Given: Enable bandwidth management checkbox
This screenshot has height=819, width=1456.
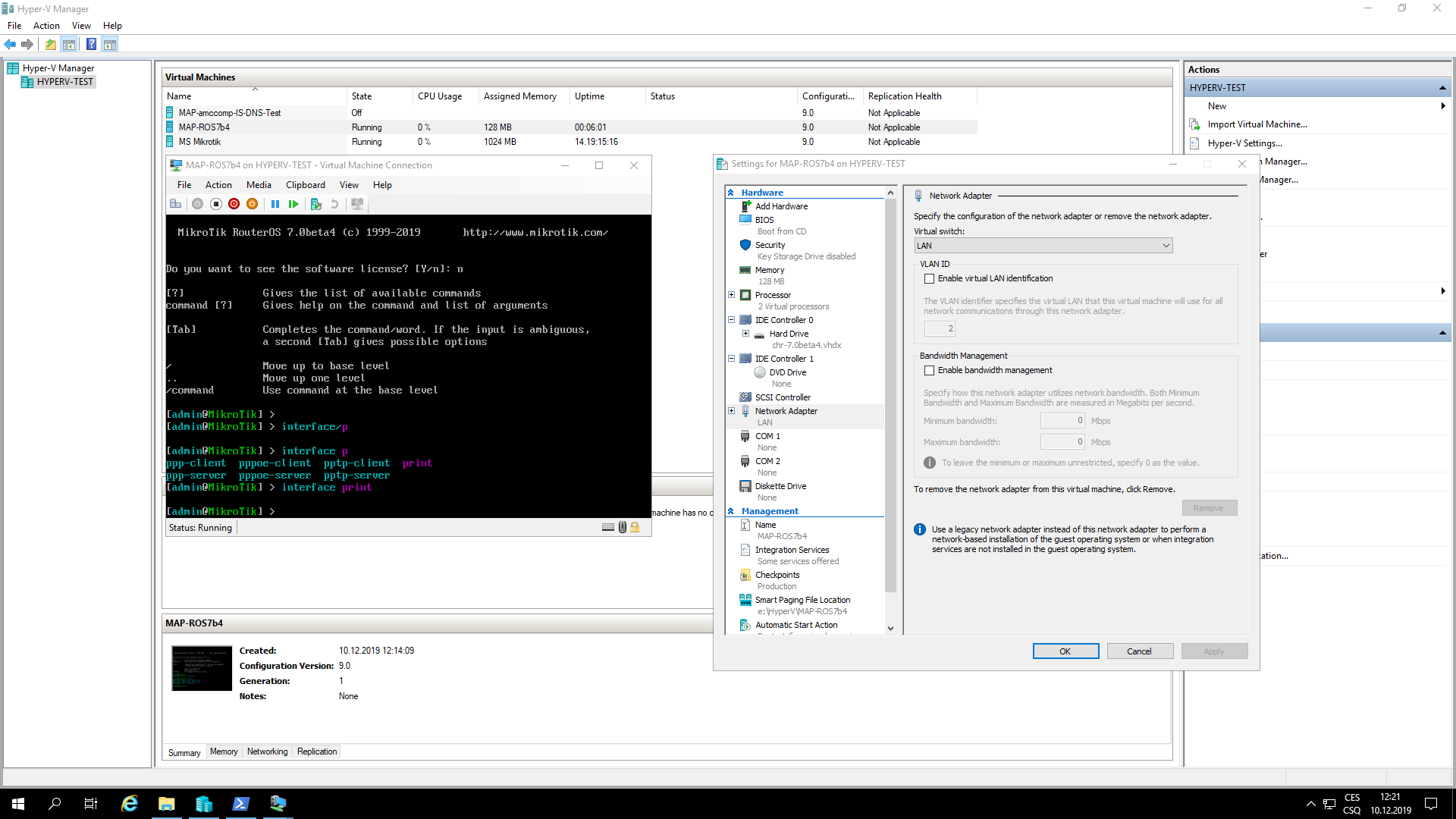Looking at the screenshot, I should [x=929, y=370].
